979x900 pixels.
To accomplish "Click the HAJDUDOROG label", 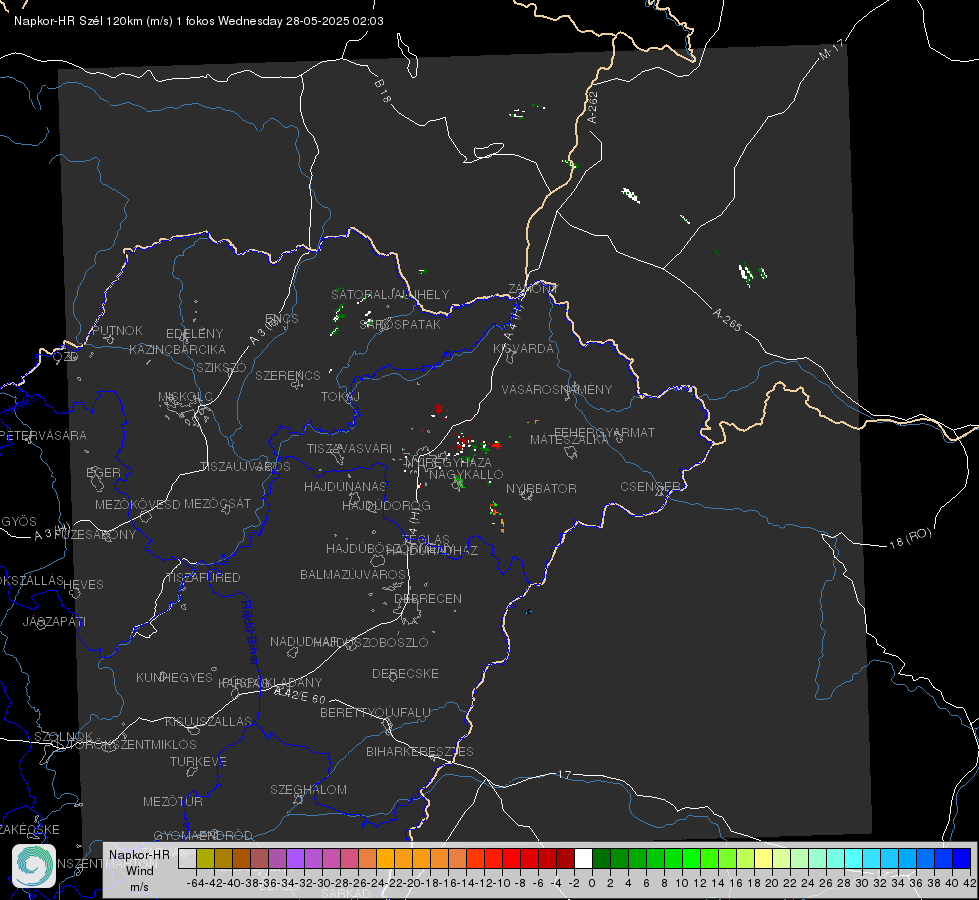I will click(386, 505).
